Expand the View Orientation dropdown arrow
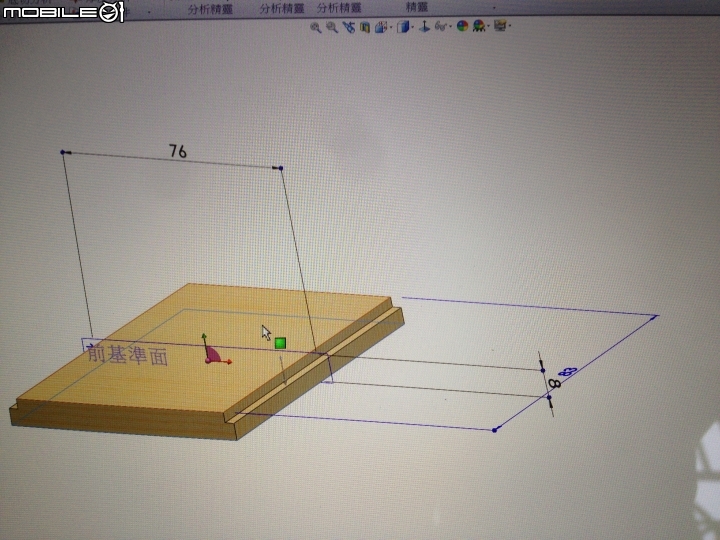720x540 pixels. point(391,27)
